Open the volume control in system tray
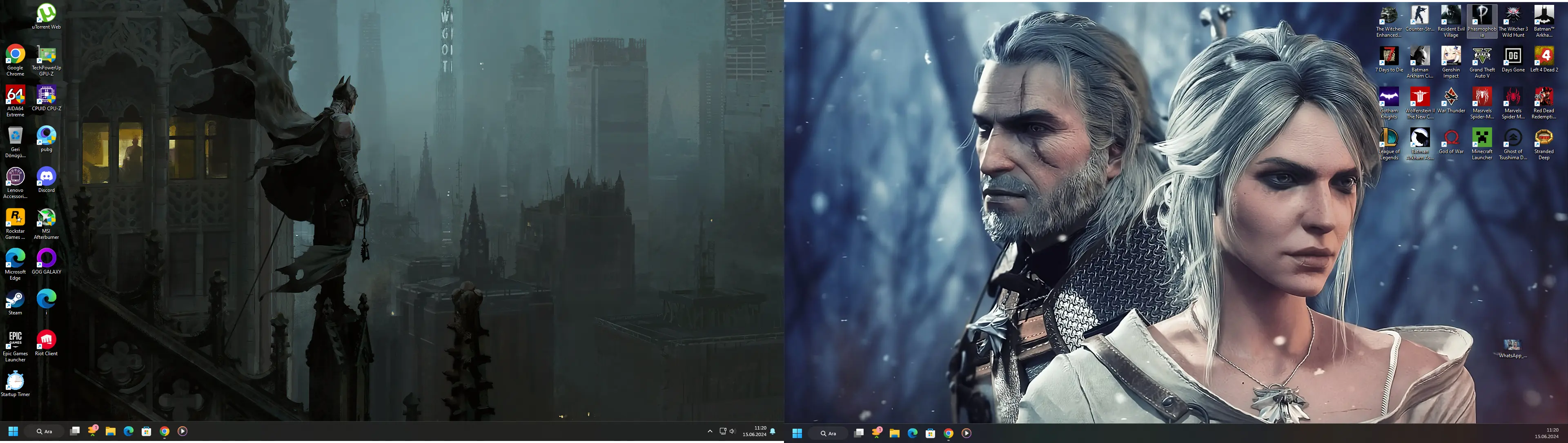The height and width of the screenshot is (443, 1568). 732,432
